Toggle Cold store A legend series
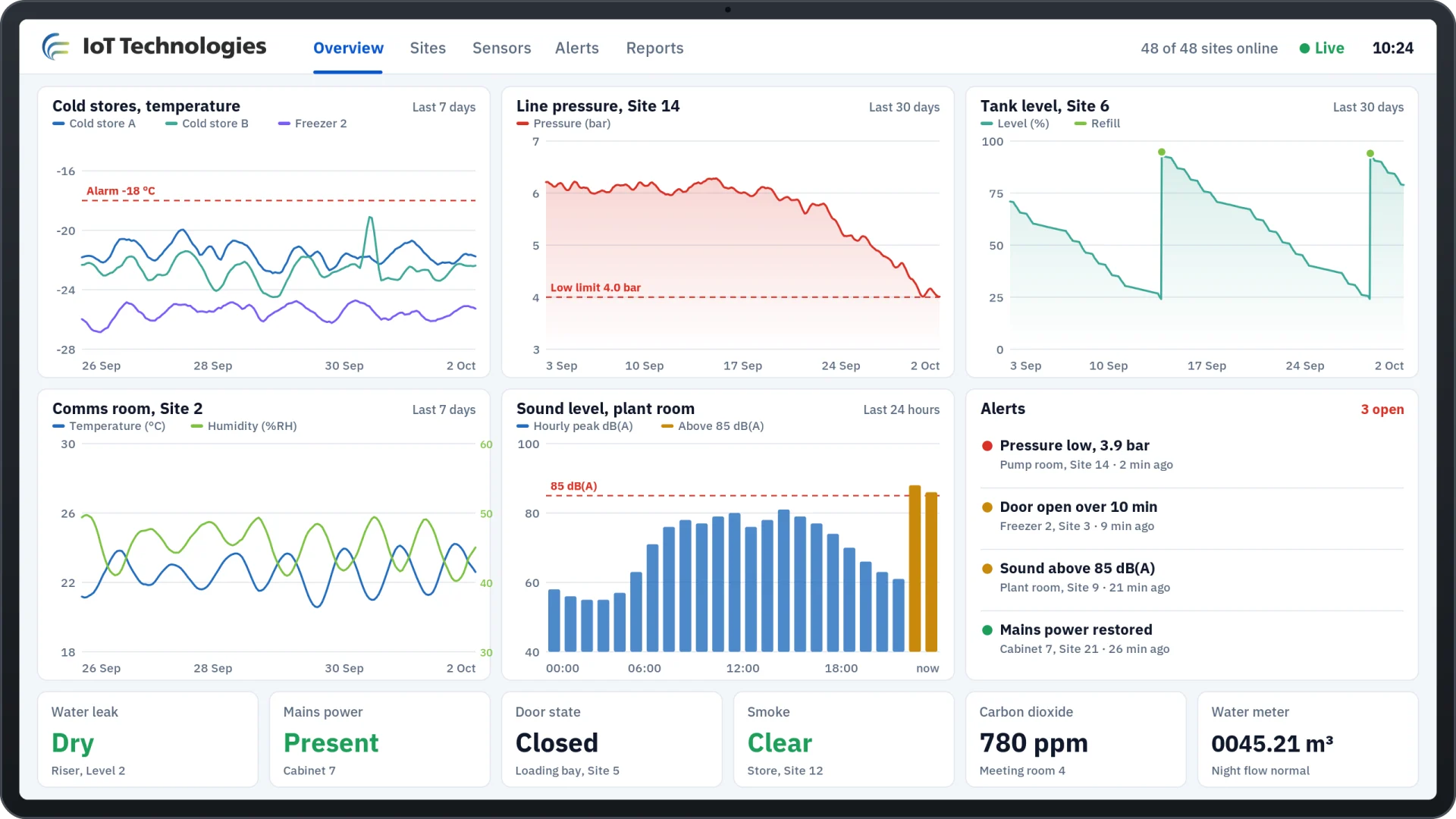The image size is (1456, 819). 94,124
